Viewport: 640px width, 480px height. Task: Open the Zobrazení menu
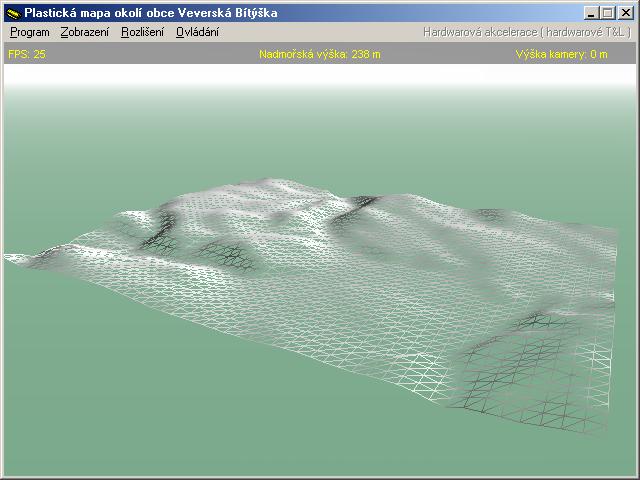point(85,32)
